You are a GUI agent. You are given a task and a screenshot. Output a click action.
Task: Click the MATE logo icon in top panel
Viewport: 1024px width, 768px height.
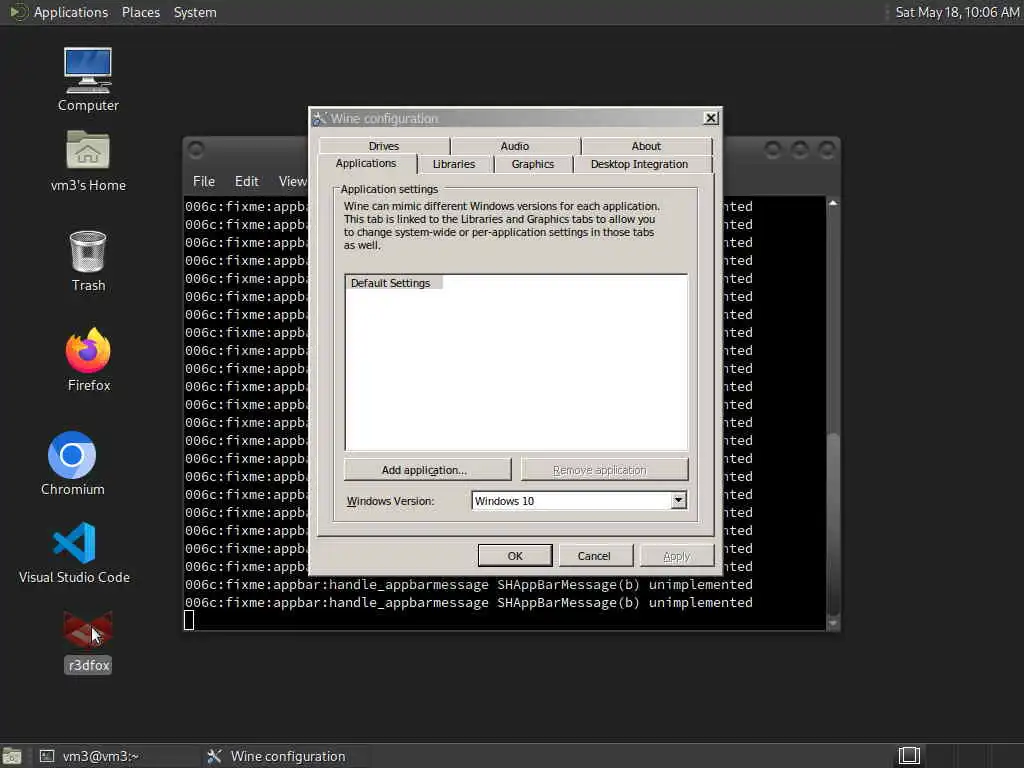[x=18, y=12]
